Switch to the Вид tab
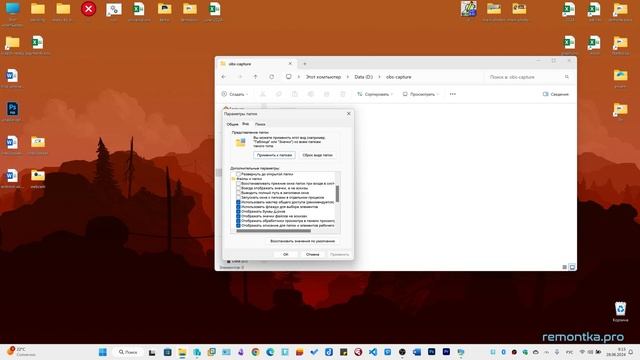This screenshot has width=640, height=360. pos(245,124)
